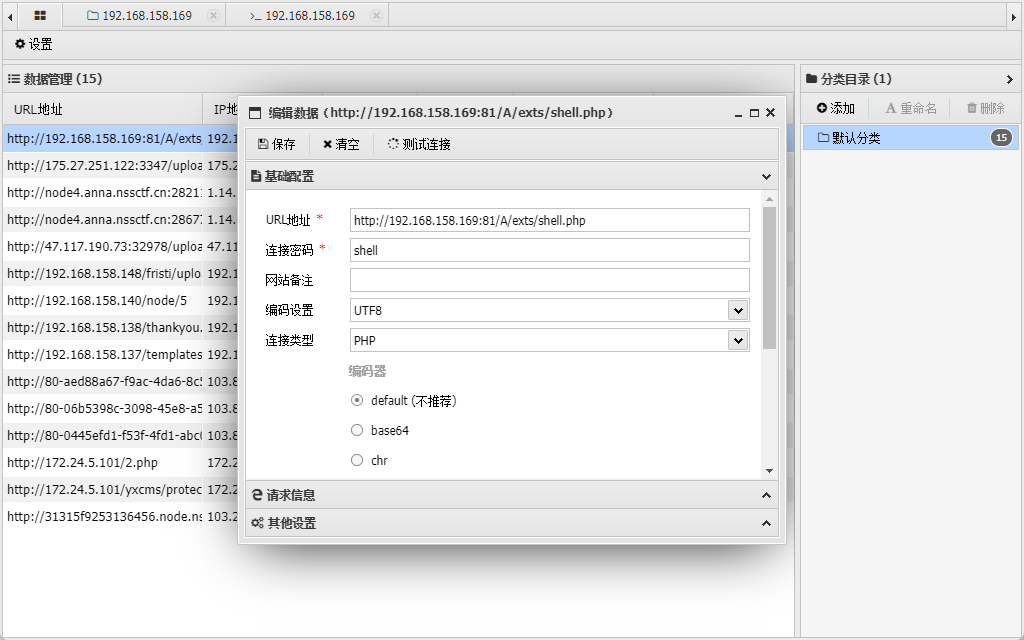The width and height of the screenshot is (1024, 640).
Task: Select the 默认分类 category folder
Action: point(856,138)
